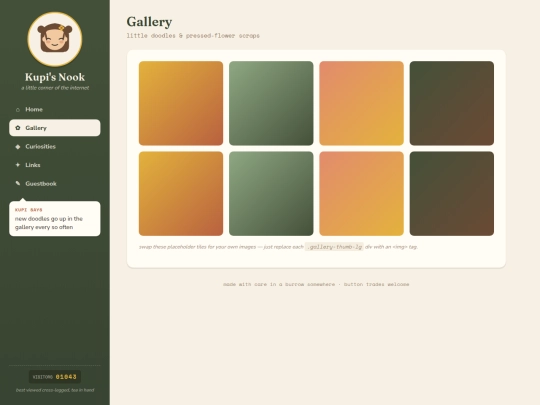This screenshot has height=405, width=540.
Task: Click the visitors counter badge 01043
Action: tap(55, 377)
